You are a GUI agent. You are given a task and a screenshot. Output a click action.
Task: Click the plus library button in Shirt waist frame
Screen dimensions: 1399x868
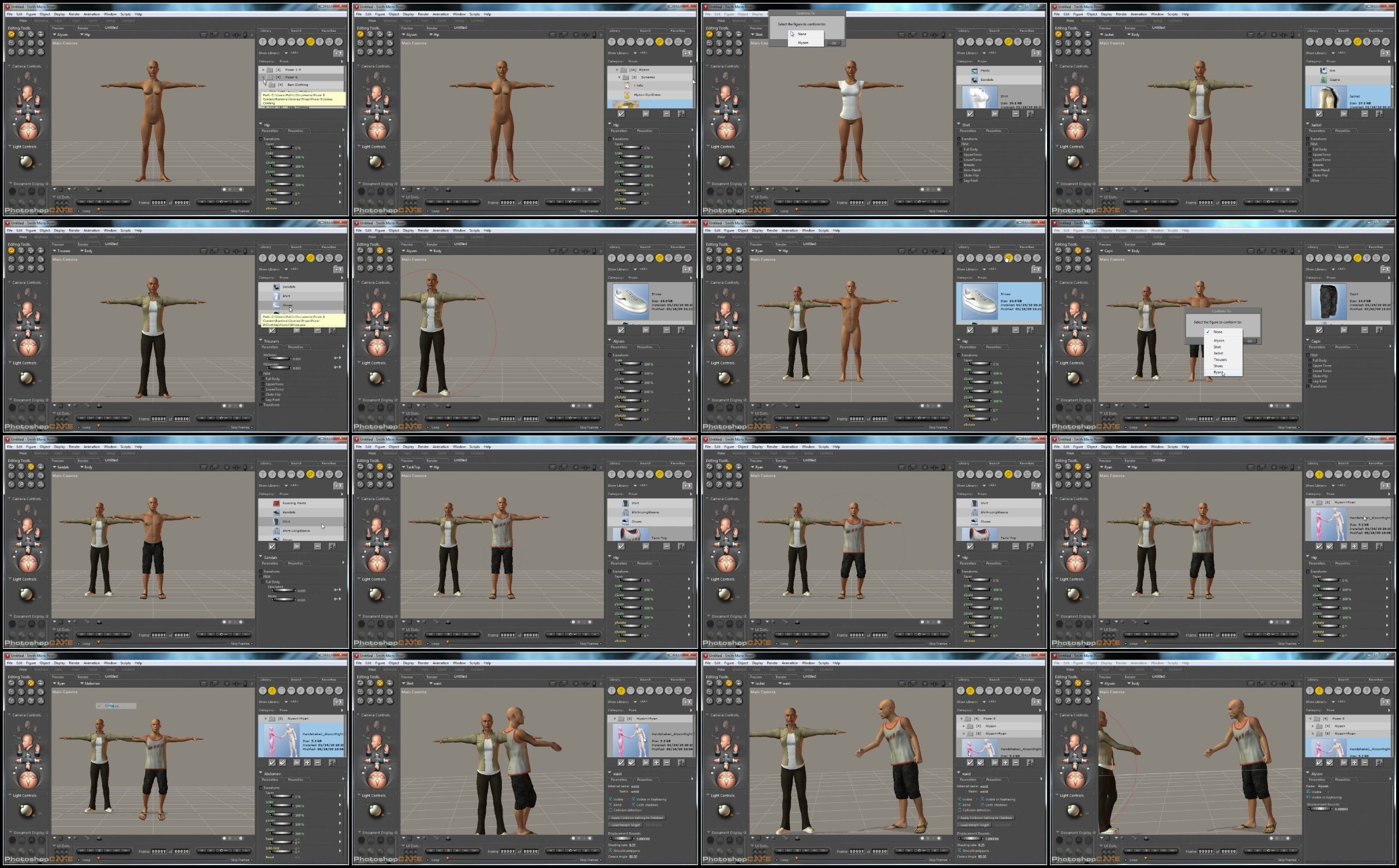coord(656,762)
